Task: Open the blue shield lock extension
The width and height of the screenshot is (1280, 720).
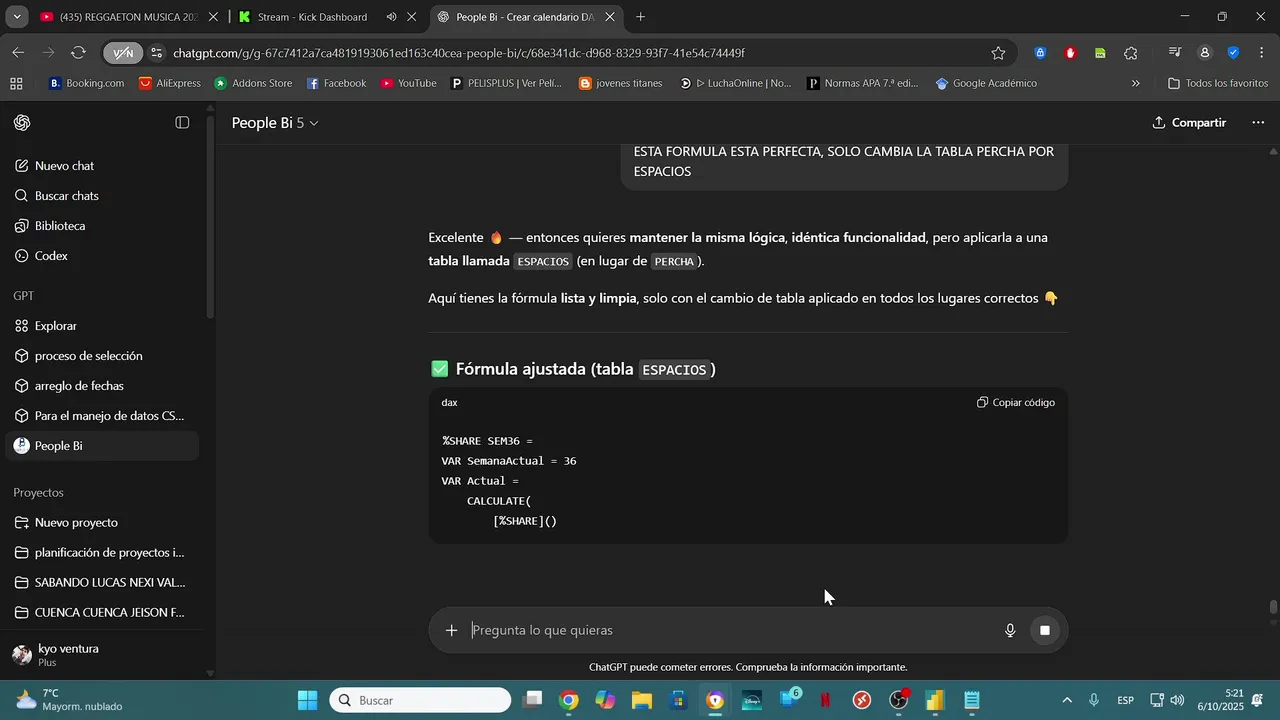Action: point(1040,53)
